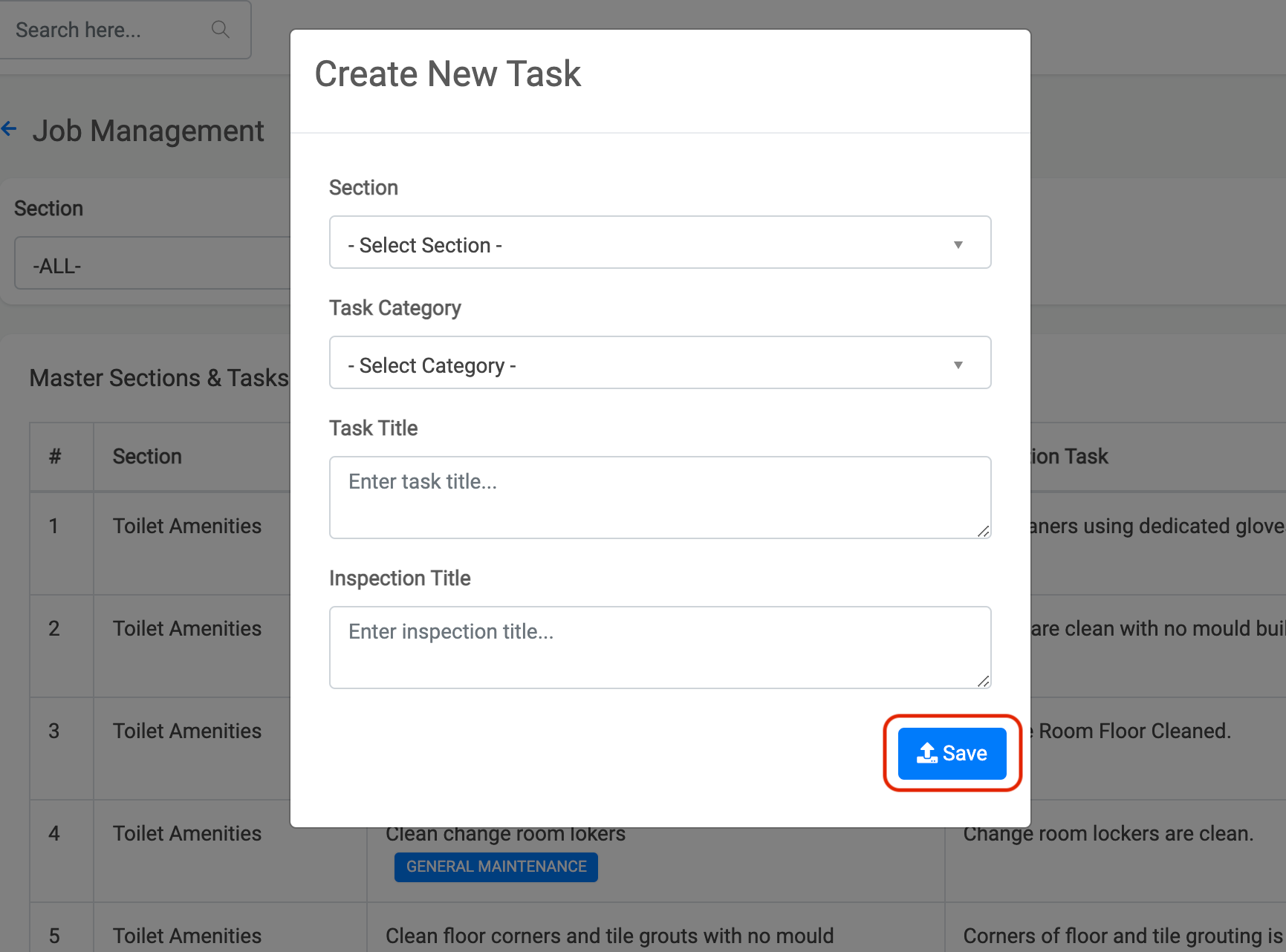Click the upload icon on the Save button

coord(926,753)
